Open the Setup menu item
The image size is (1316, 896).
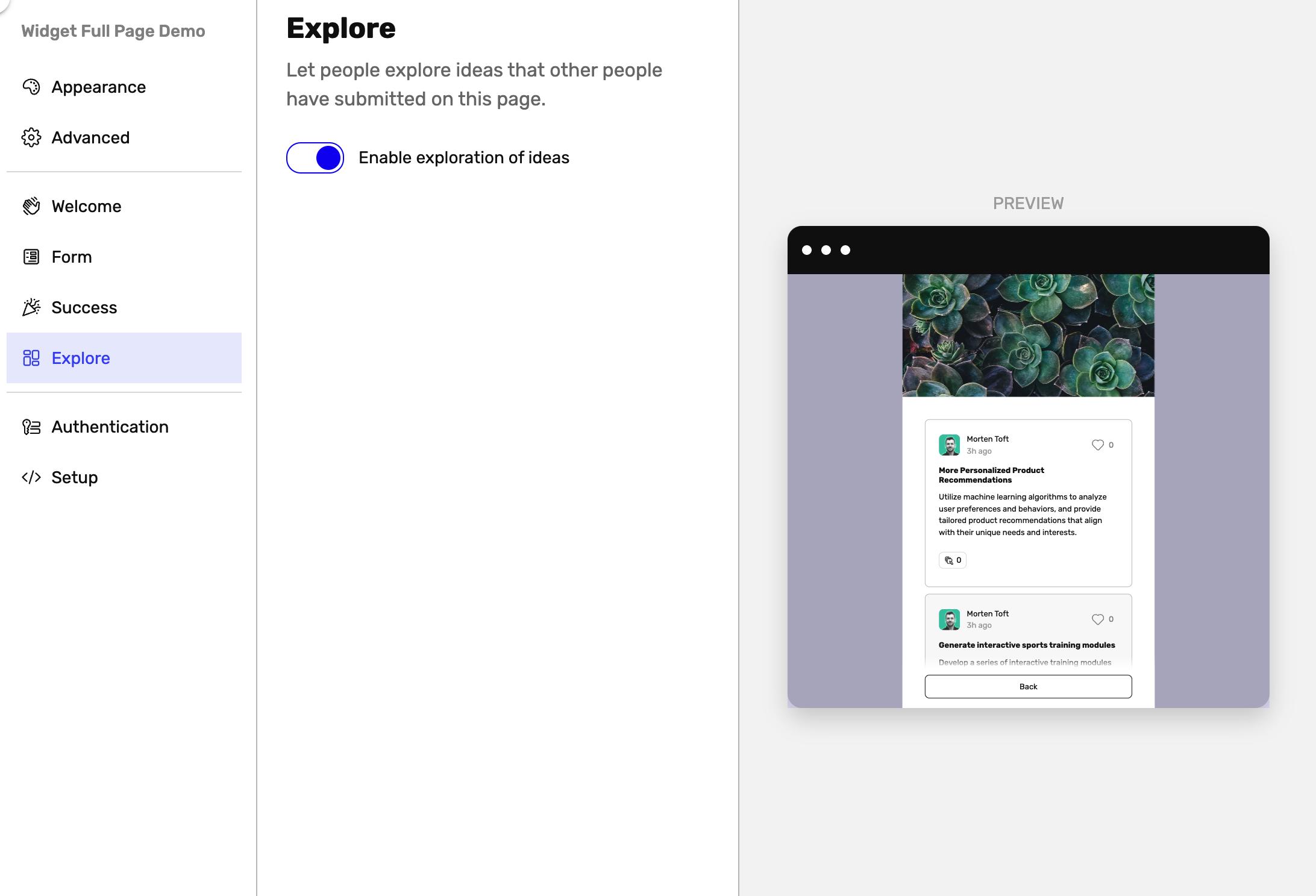point(74,477)
